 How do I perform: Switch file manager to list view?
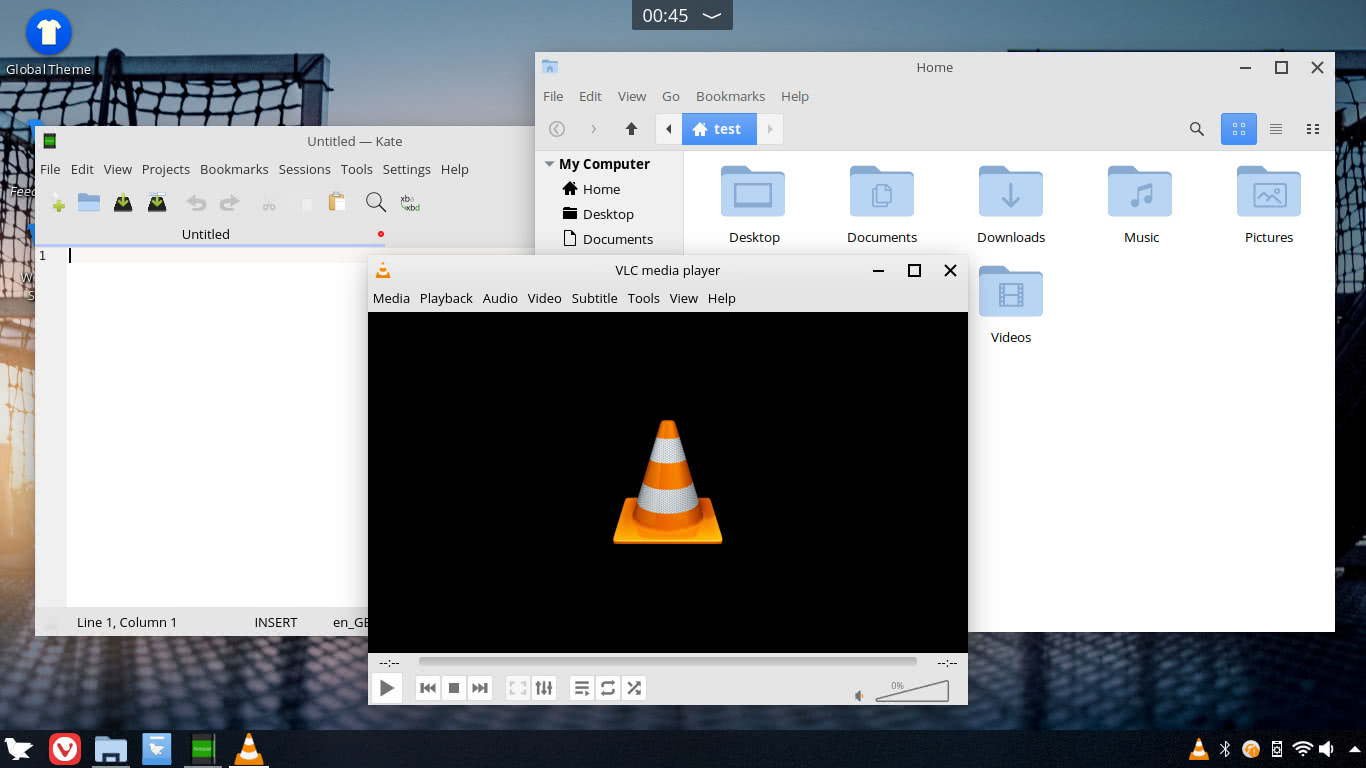pos(1276,129)
